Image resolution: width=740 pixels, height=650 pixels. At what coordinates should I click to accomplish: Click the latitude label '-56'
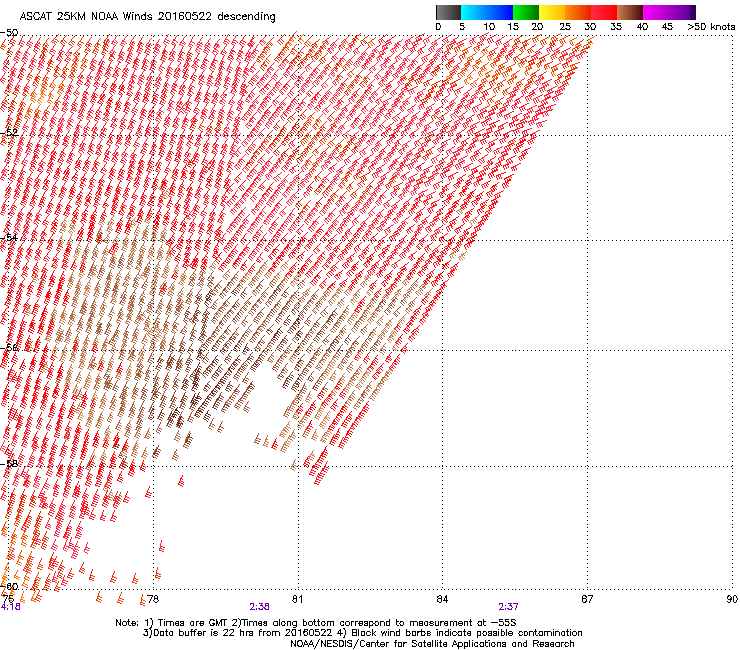(9, 347)
